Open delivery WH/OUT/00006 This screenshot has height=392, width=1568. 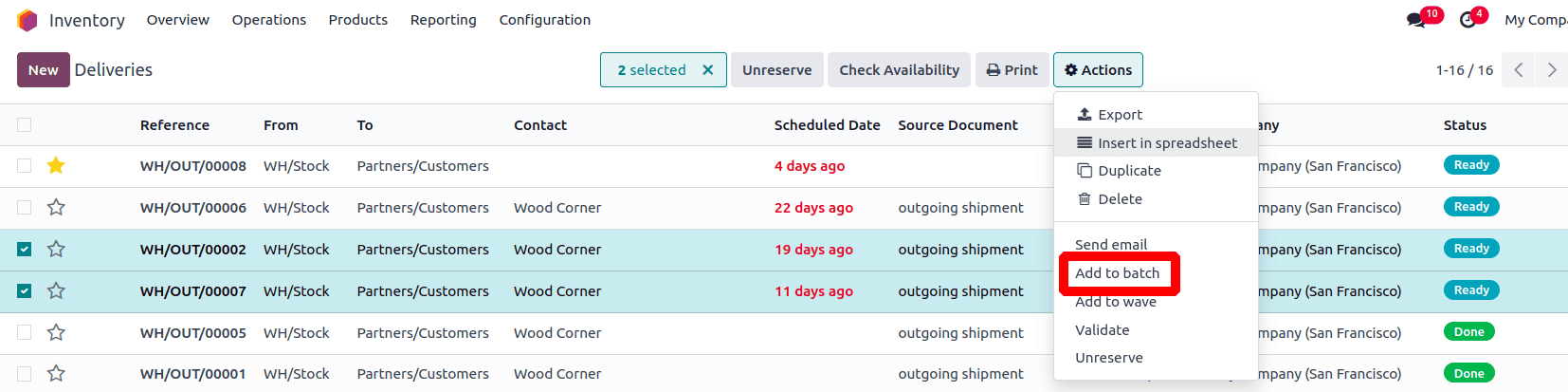pyautogui.click(x=193, y=208)
